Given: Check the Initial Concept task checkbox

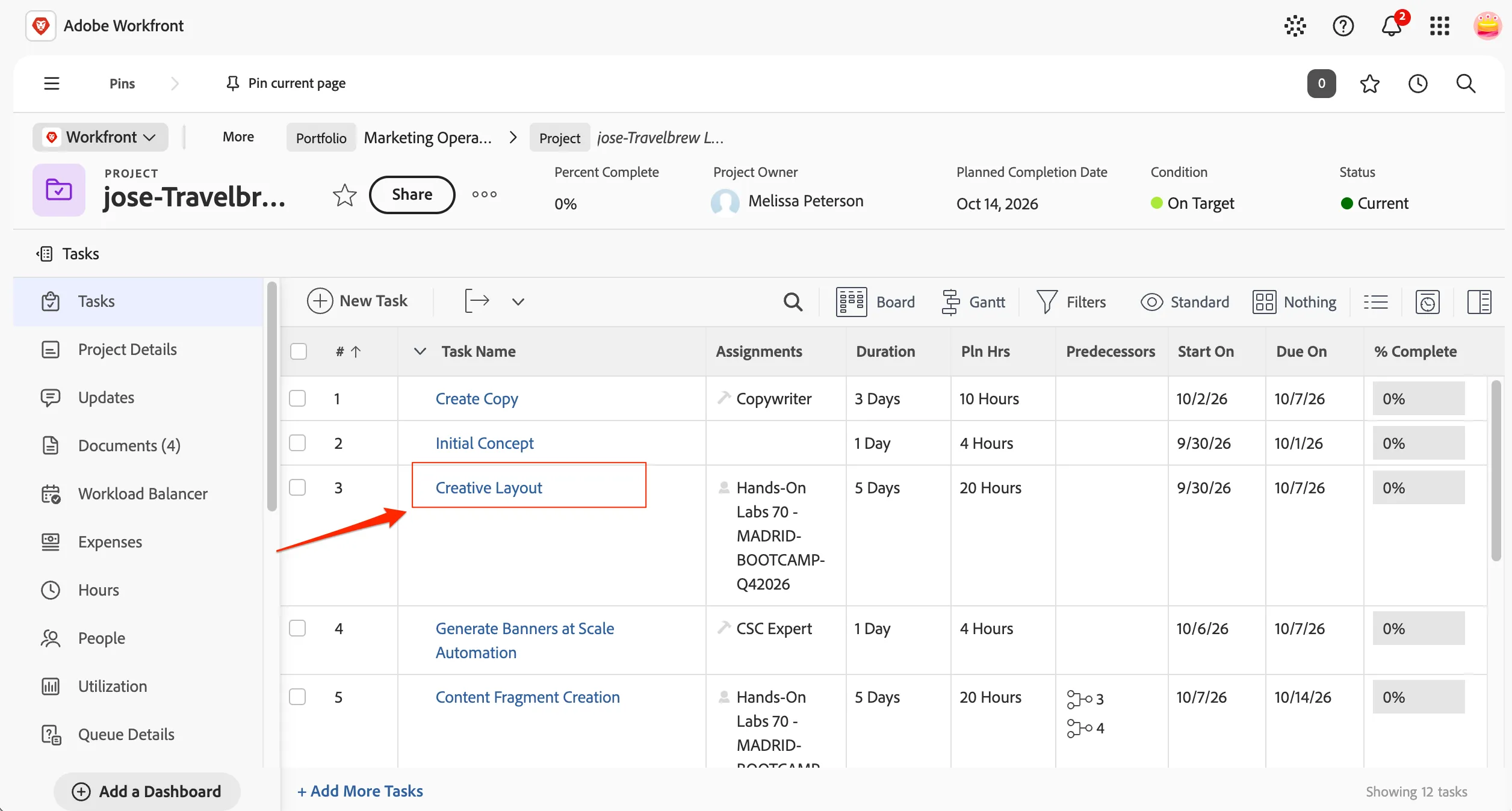Looking at the screenshot, I should 297,443.
